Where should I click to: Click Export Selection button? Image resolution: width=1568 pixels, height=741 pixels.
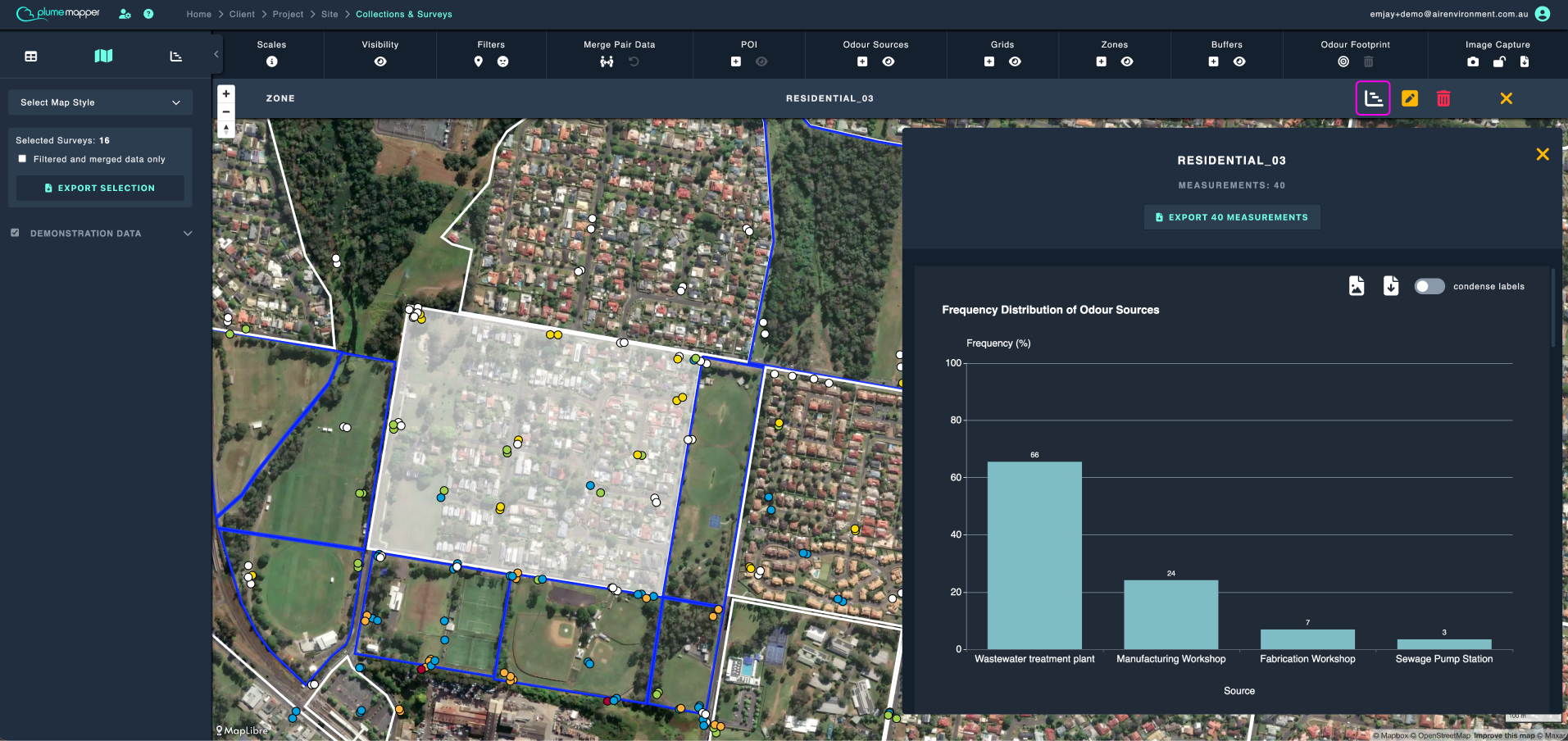click(x=100, y=188)
